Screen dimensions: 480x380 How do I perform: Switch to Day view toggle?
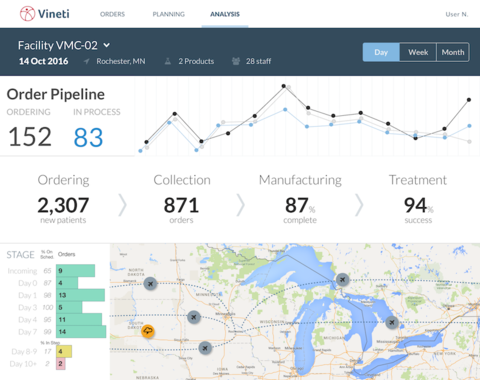(x=381, y=52)
